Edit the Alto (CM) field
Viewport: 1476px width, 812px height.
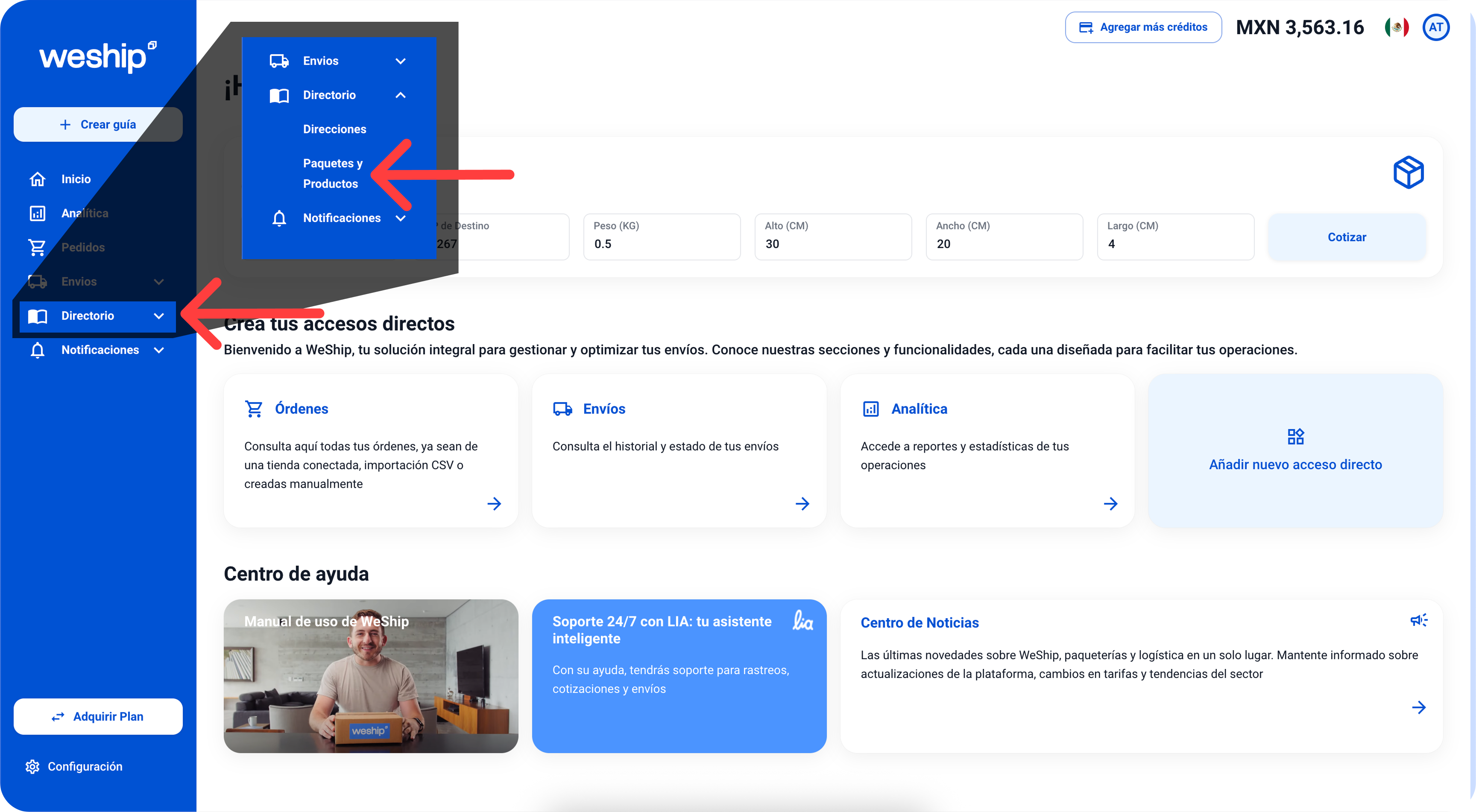pyautogui.click(x=833, y=237)
